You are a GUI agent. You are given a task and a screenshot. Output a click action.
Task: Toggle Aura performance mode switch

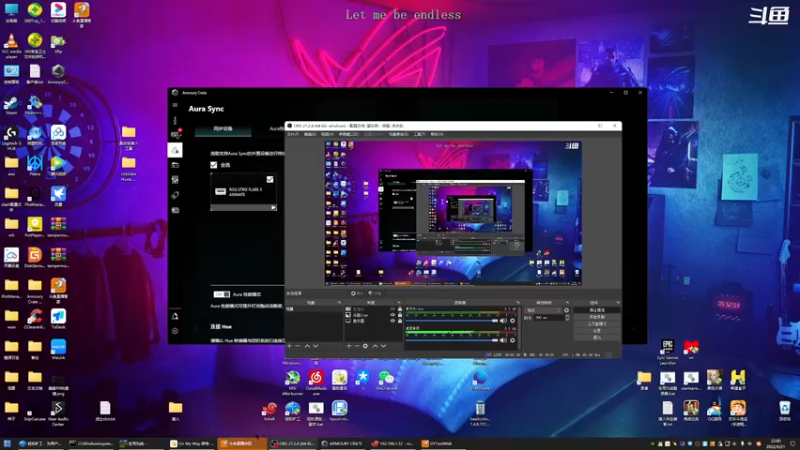[221, 294]
